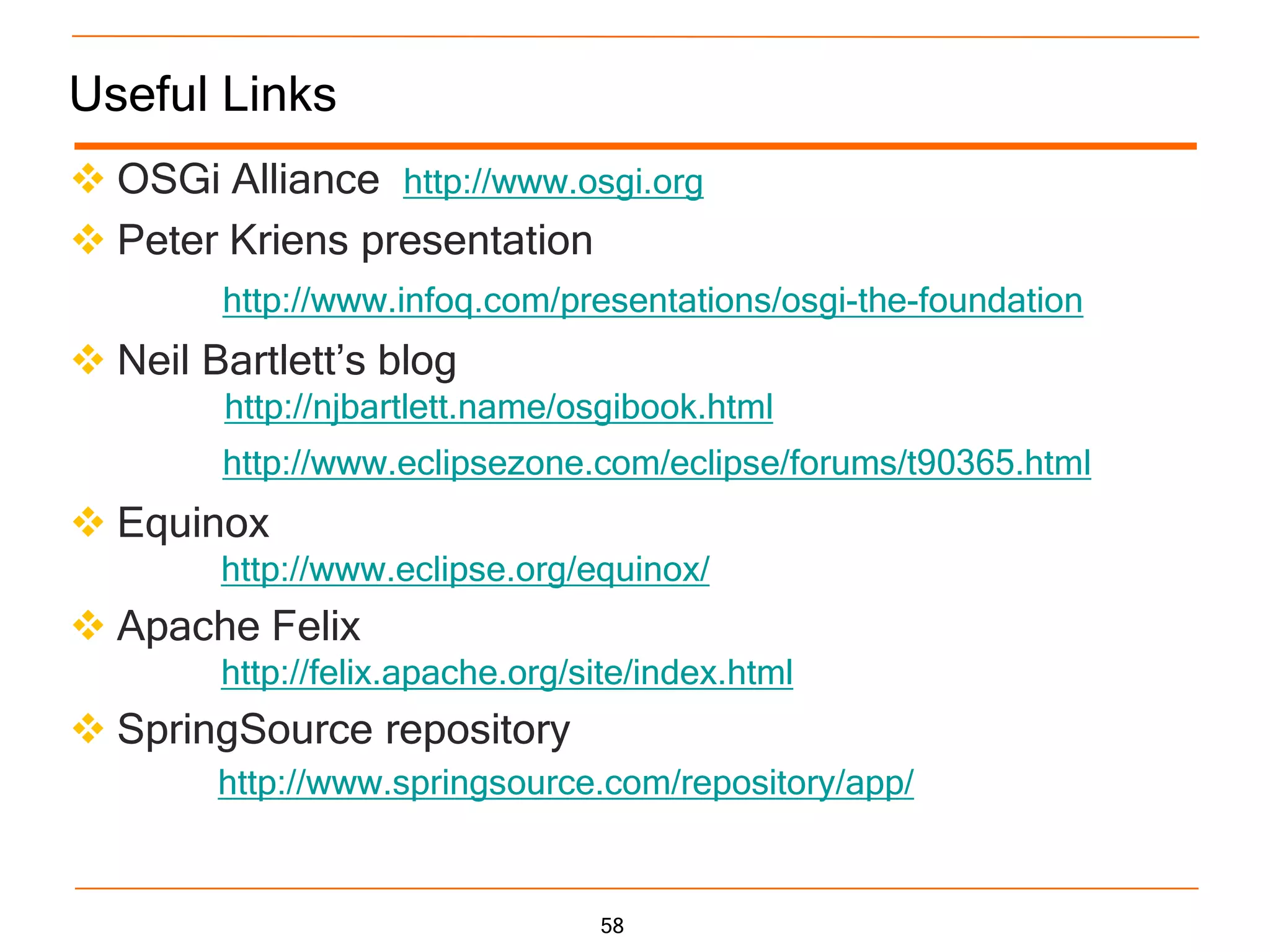Screen dimensions: 1270x952
Task: Click the 'Peter Kriens presentation' bullet text
Action: (355, 241)
